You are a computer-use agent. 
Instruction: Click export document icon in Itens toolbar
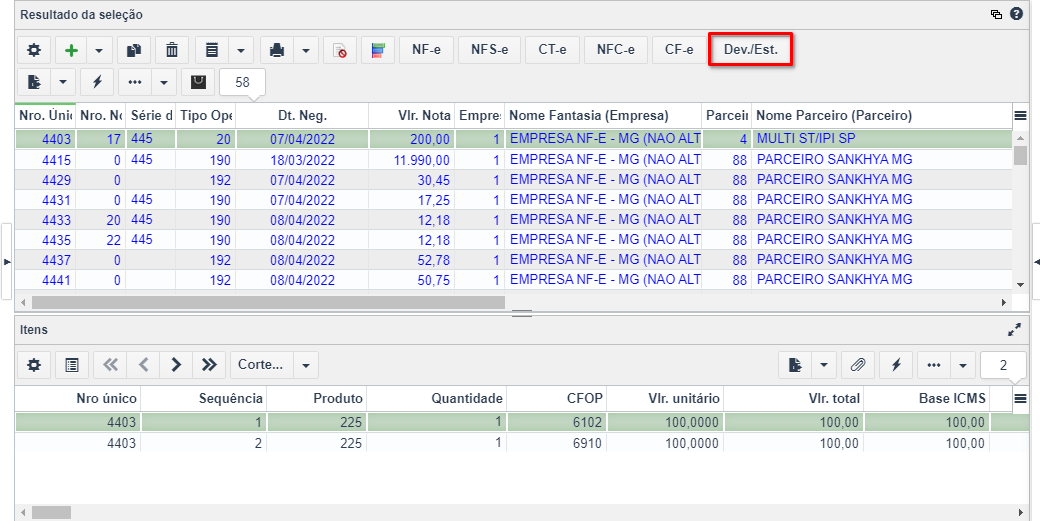795,365
